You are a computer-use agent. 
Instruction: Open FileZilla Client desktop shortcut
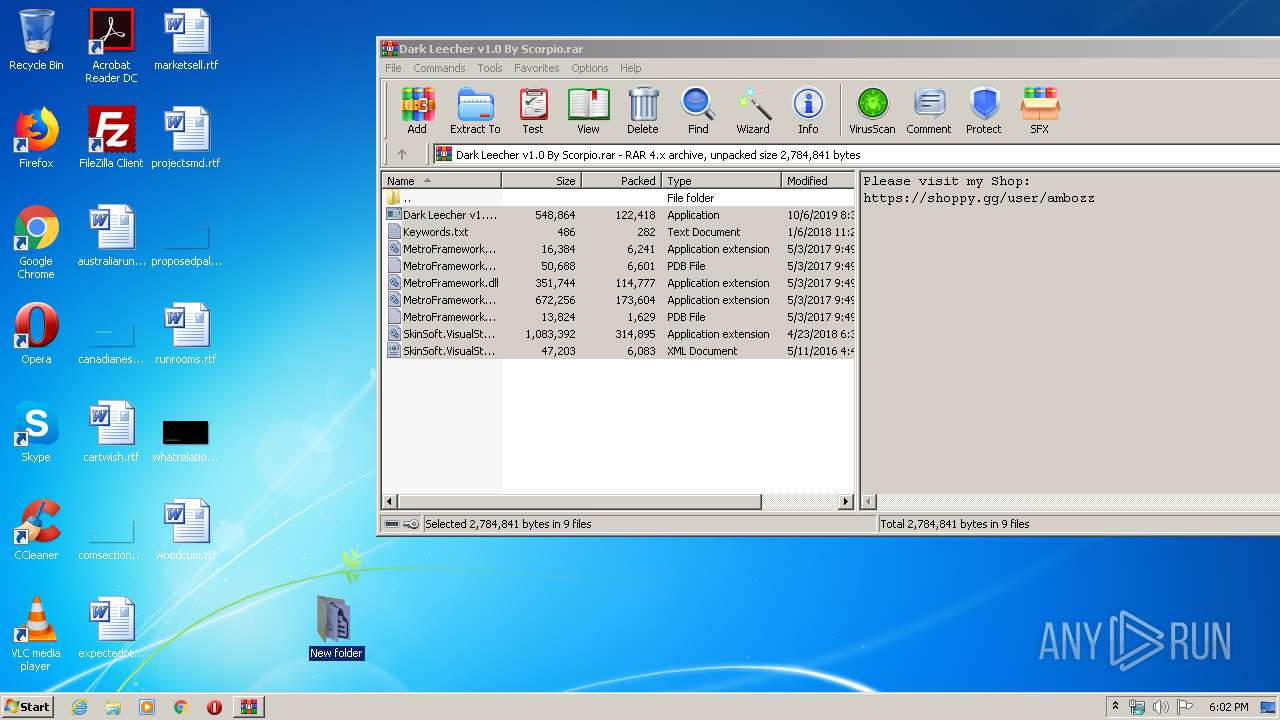coord(111,138)
